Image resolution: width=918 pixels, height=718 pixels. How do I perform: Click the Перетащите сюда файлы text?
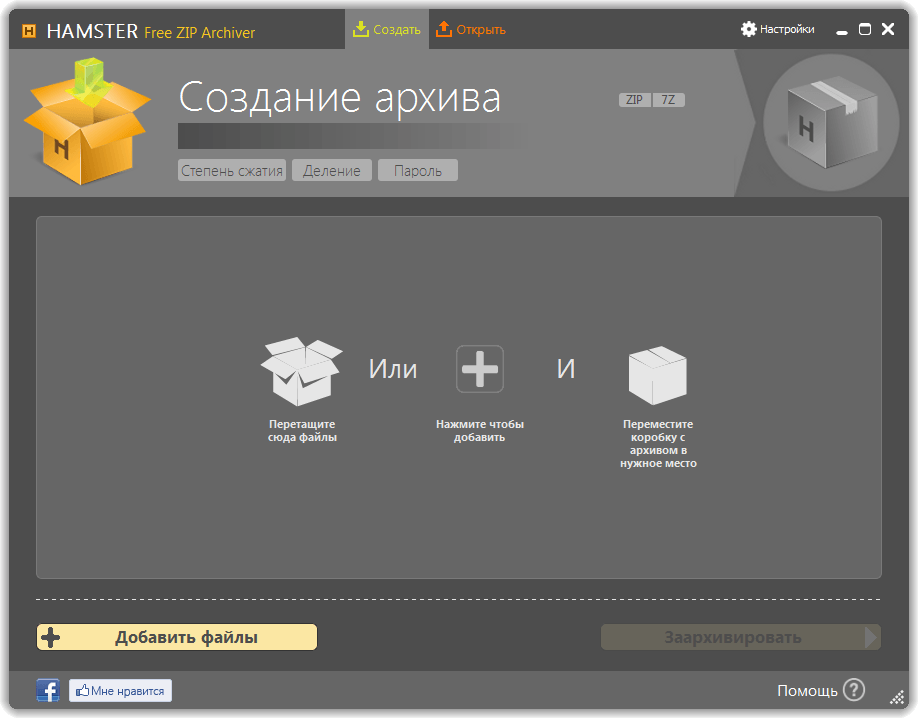pos(302,430)
